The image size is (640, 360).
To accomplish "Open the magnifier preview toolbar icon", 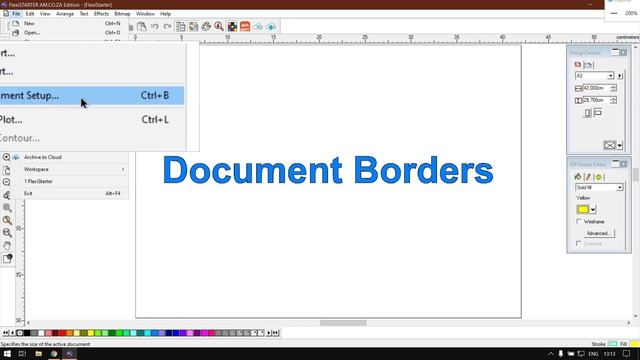I will click(x=219, y=27).
